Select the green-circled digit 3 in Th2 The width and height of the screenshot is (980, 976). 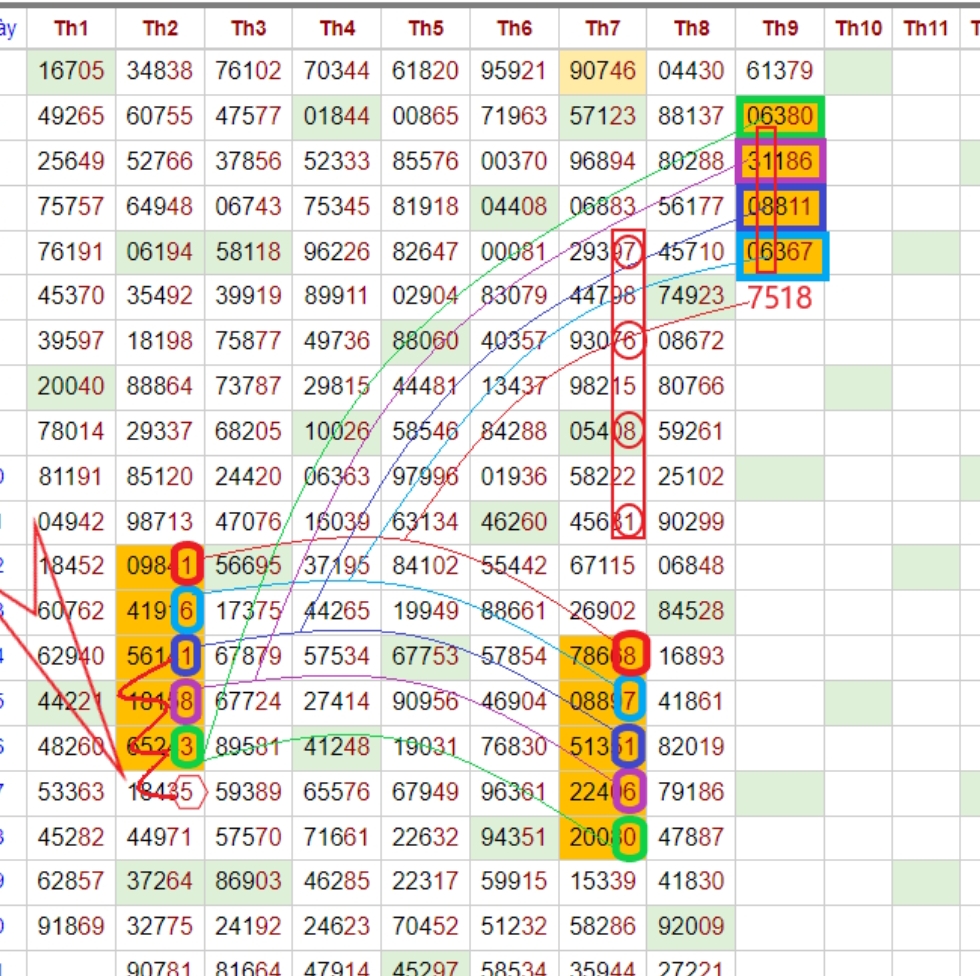(187, 746)
